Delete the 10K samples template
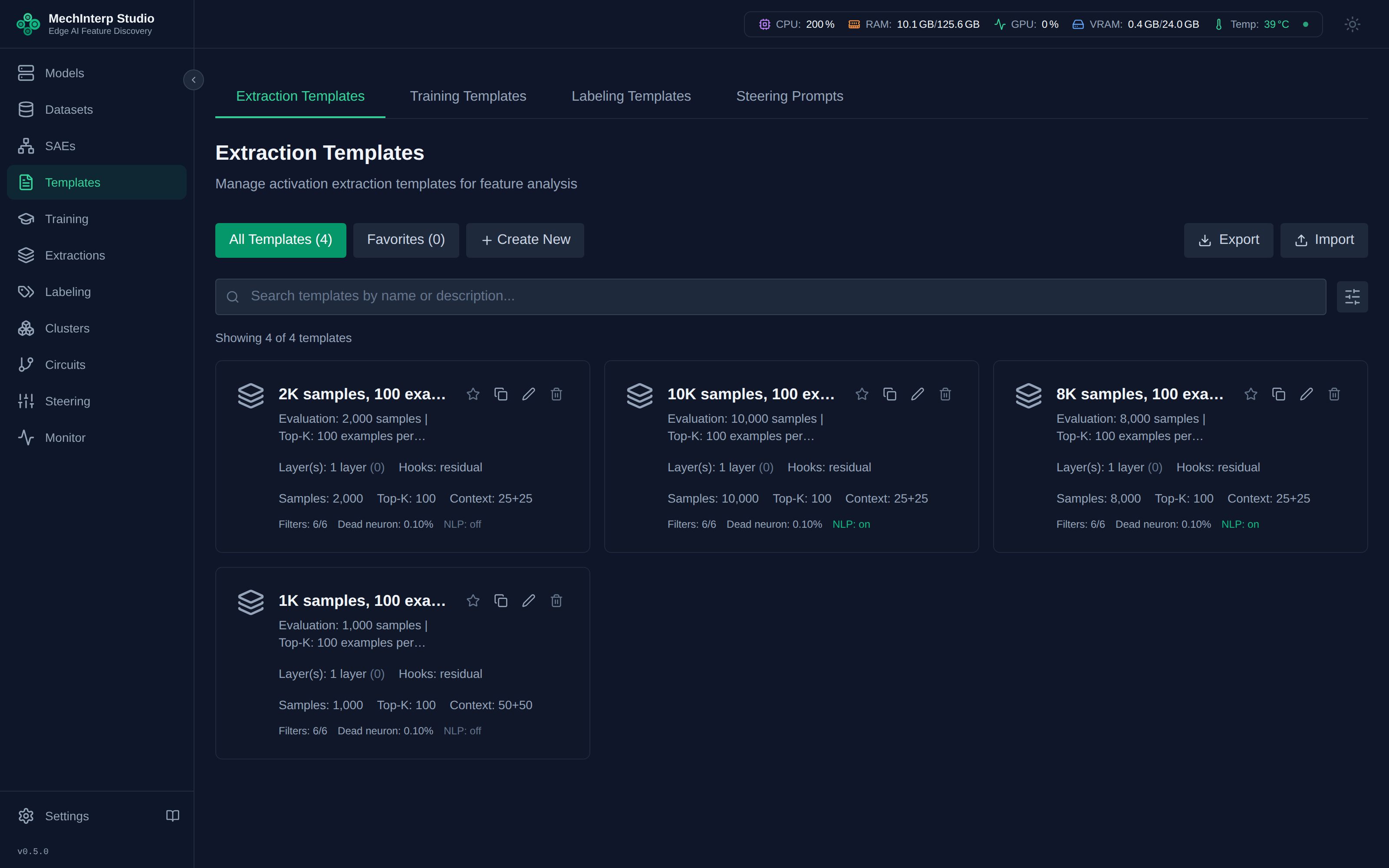Image resolution: width=1389 pixels, height=868 pixels. coord(945,394)
